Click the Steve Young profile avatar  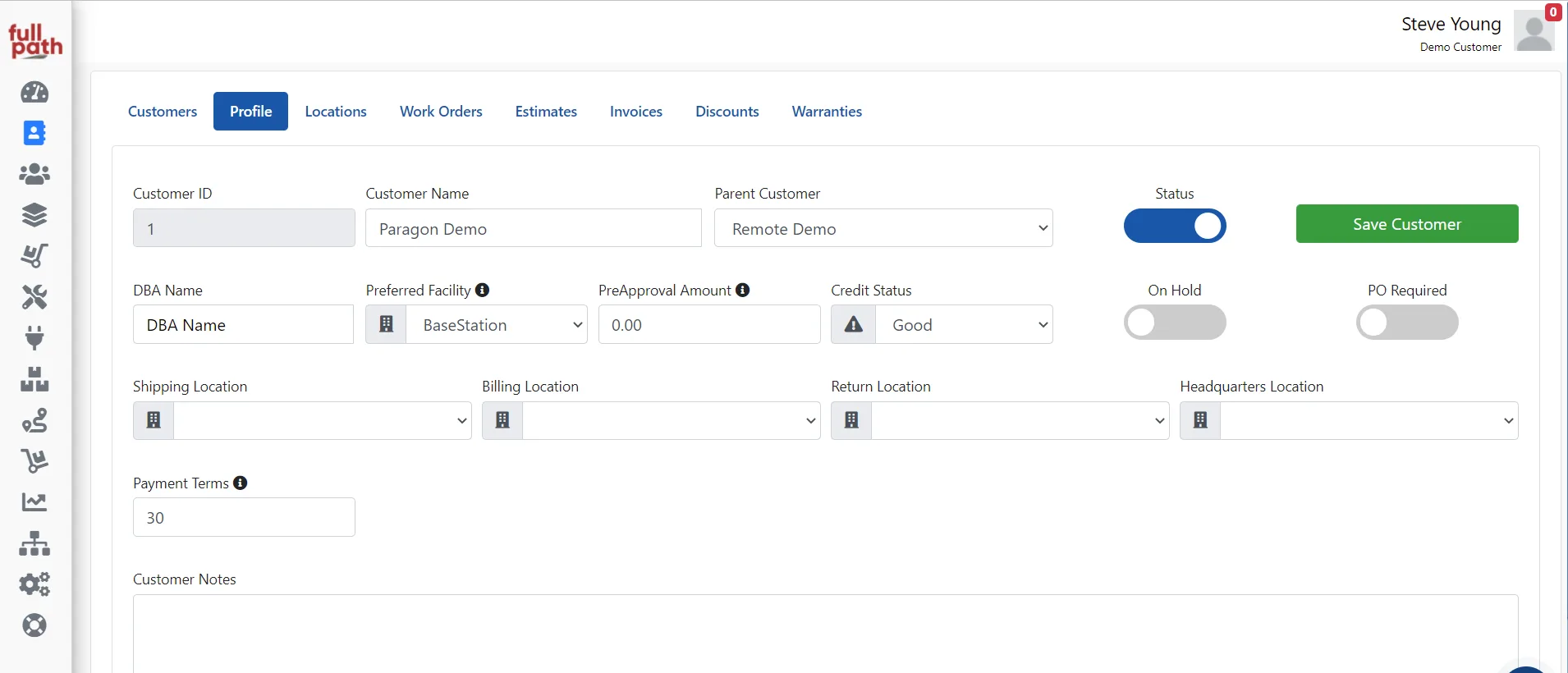pyautogui.click(x=1534, y=31)
